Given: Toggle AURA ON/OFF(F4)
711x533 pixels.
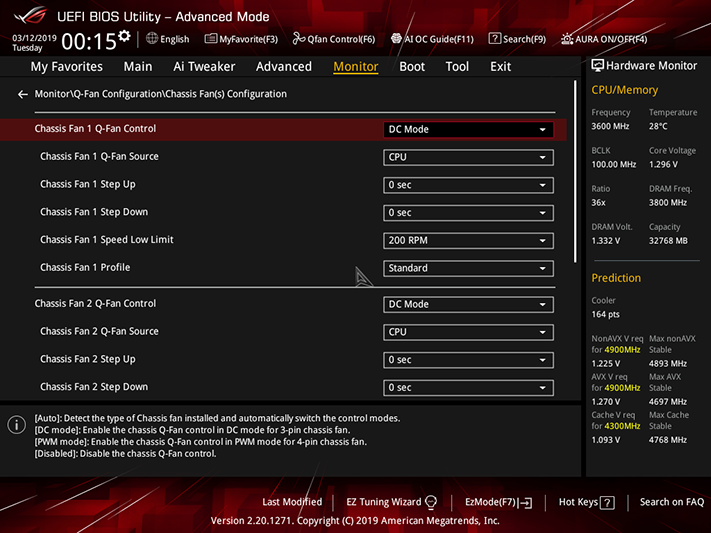Looking at the screenshot, I should (604, 39).
